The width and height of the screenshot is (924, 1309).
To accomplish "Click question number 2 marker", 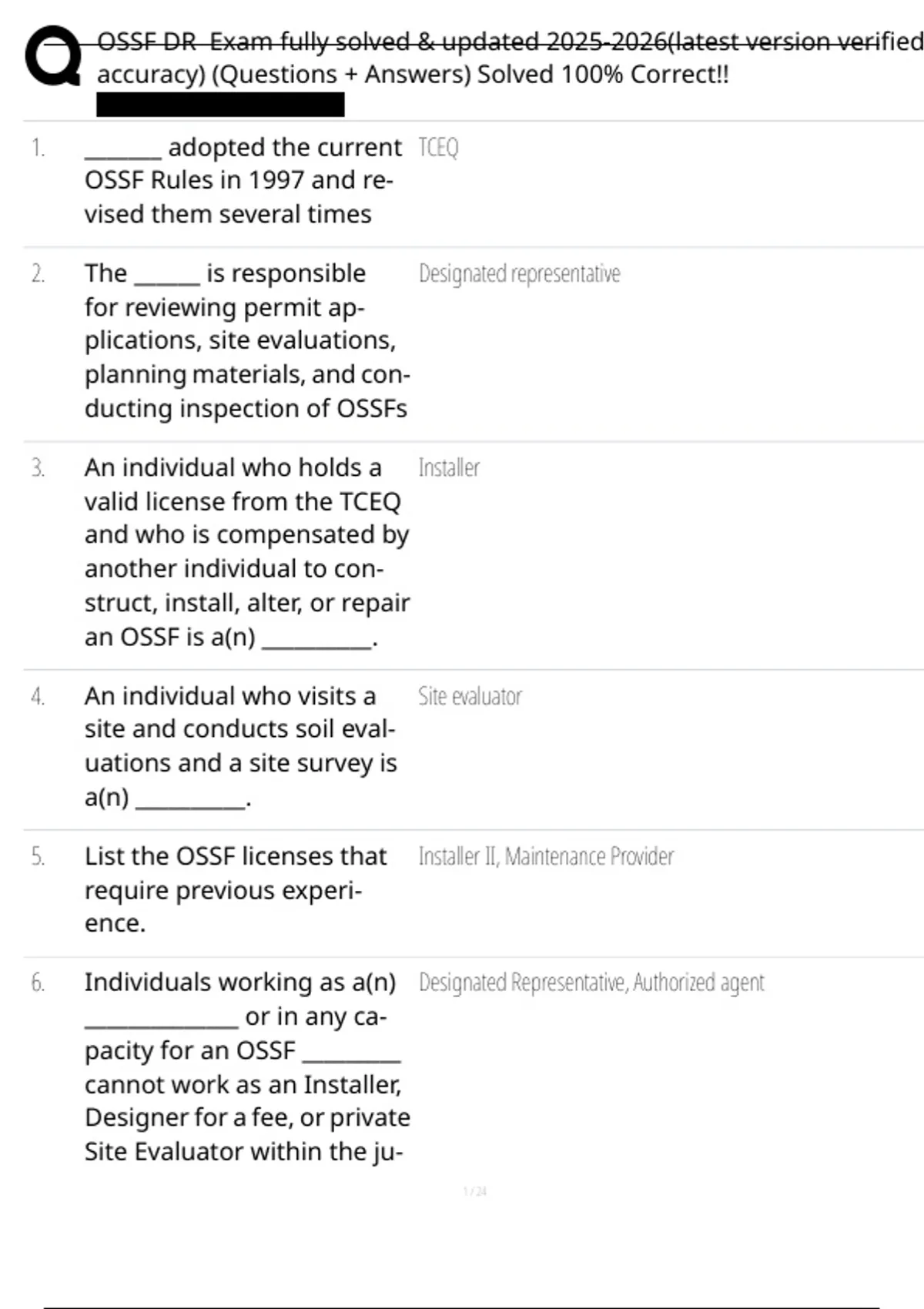I will [38, 274].
